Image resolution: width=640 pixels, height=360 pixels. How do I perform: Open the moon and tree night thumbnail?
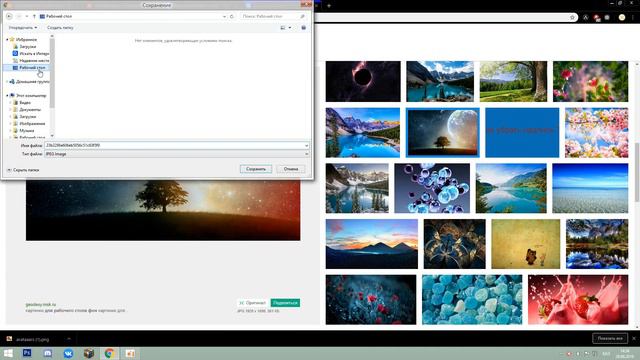[x=442, y=133]
